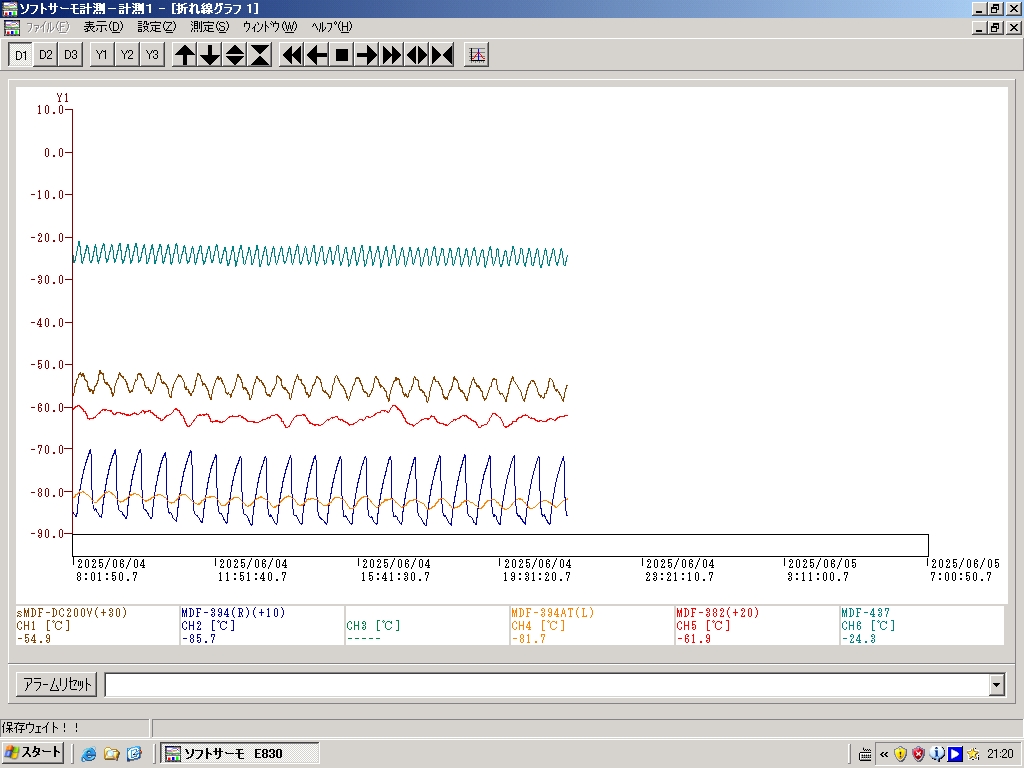Image resolution: width=1024 pixels, height=768 pixels.
Task: Click the 保存ウェイト!! status bar text
Action: (40, 728)
